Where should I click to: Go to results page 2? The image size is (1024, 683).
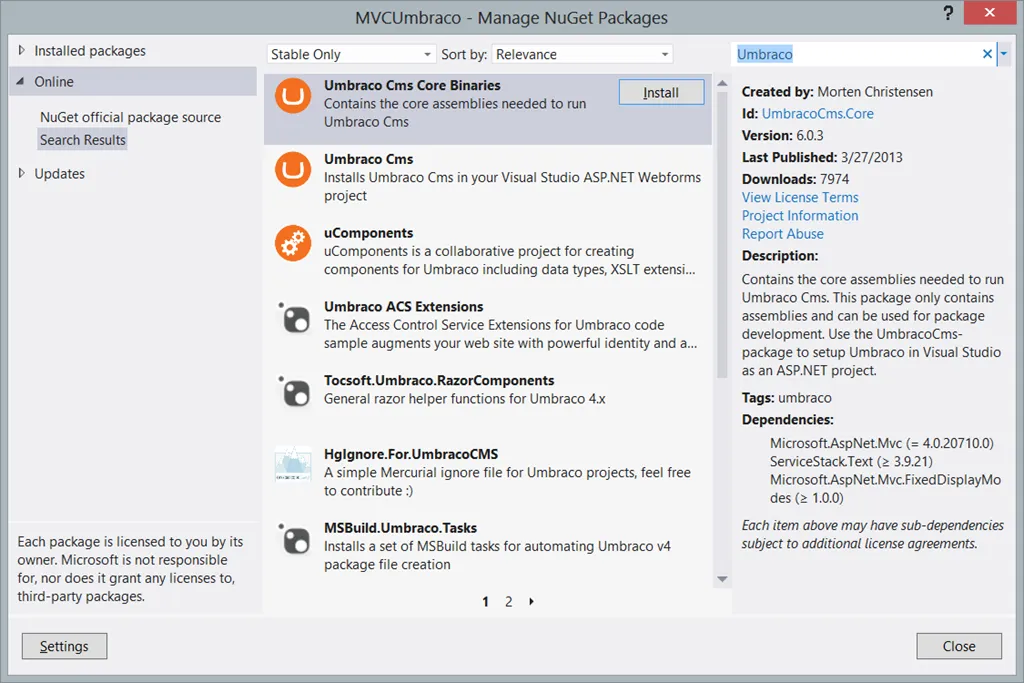508,602
